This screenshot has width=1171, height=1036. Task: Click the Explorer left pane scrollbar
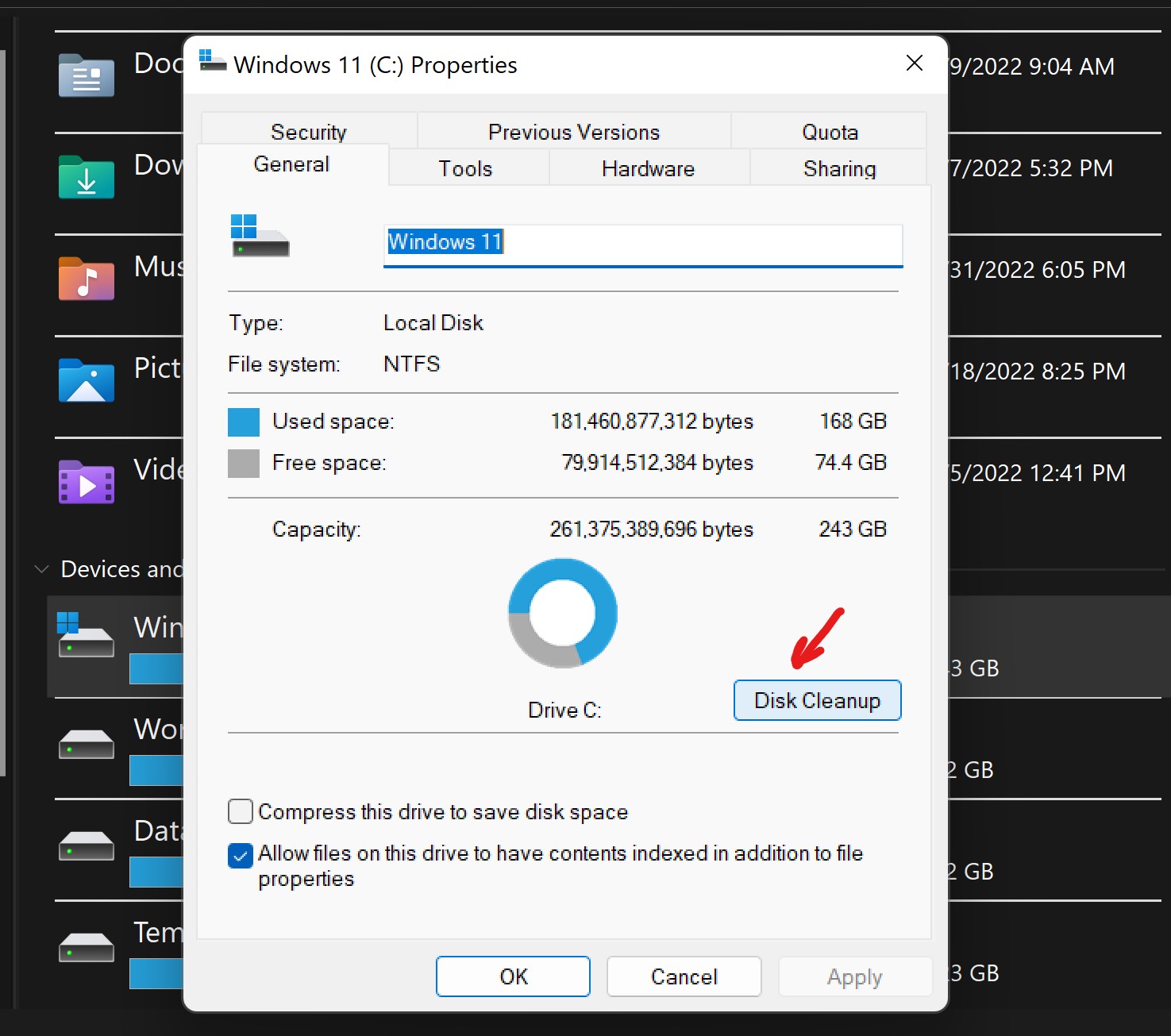(x=3, y=413)
